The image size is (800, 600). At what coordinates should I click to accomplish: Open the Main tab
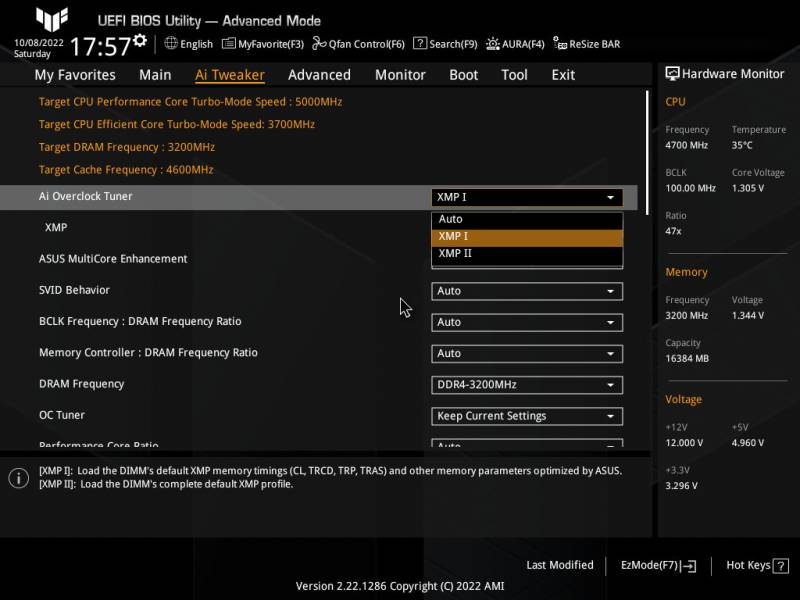pyautogui.click(x=155, y=75)
